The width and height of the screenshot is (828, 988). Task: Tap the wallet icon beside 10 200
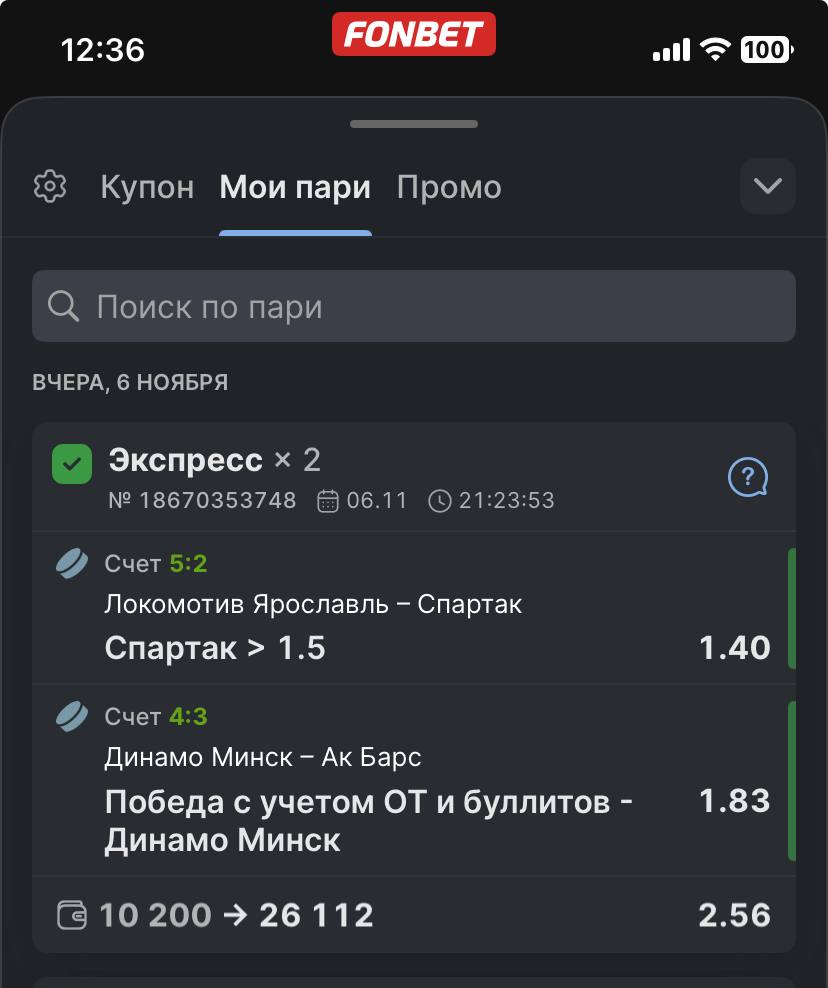(x=72, y=915)
